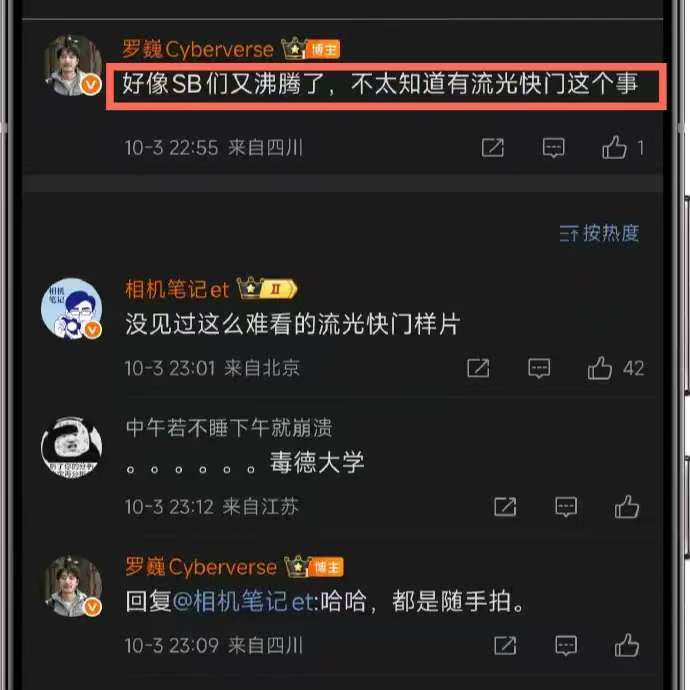This screenshot has height=690, width=690.
Task: Reply to 相机笔记et's comment via comment icon
Action: tap(539, 368)
